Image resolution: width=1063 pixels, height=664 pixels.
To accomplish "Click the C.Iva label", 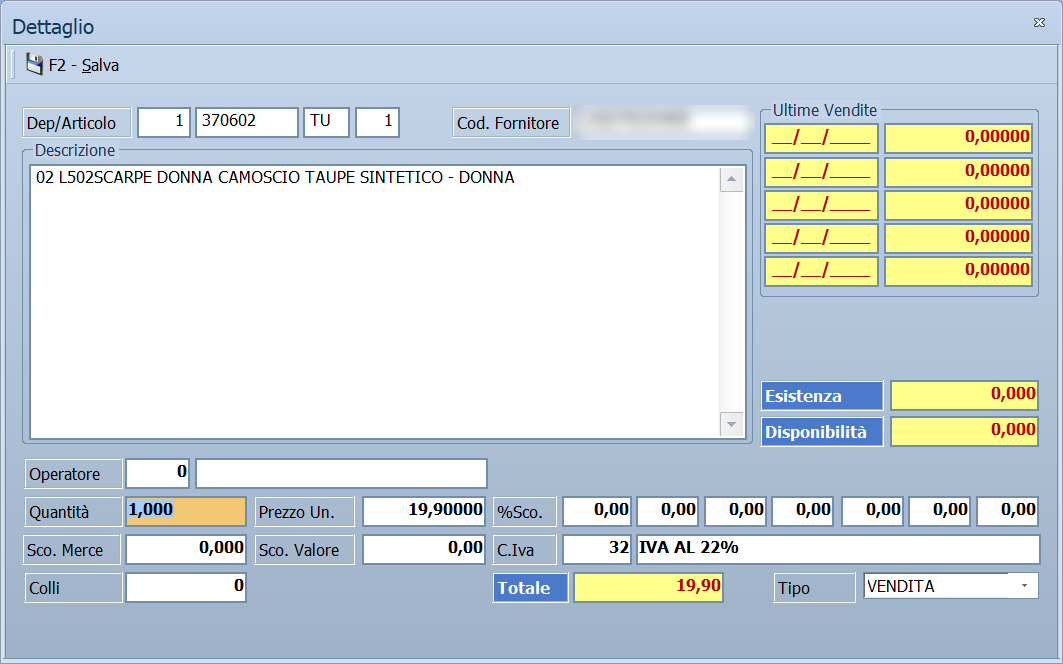I will pyautogui.click(x=524, y=550).
